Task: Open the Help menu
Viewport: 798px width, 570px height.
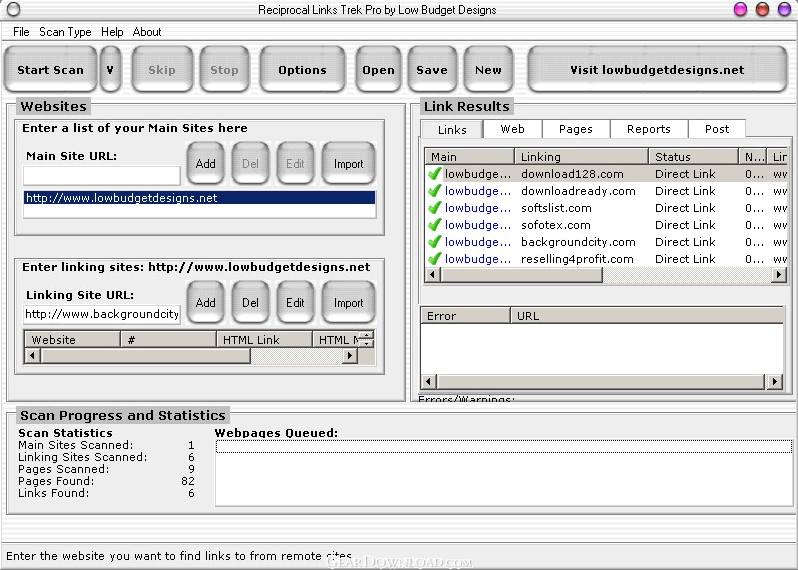Action: pos(112,32)
